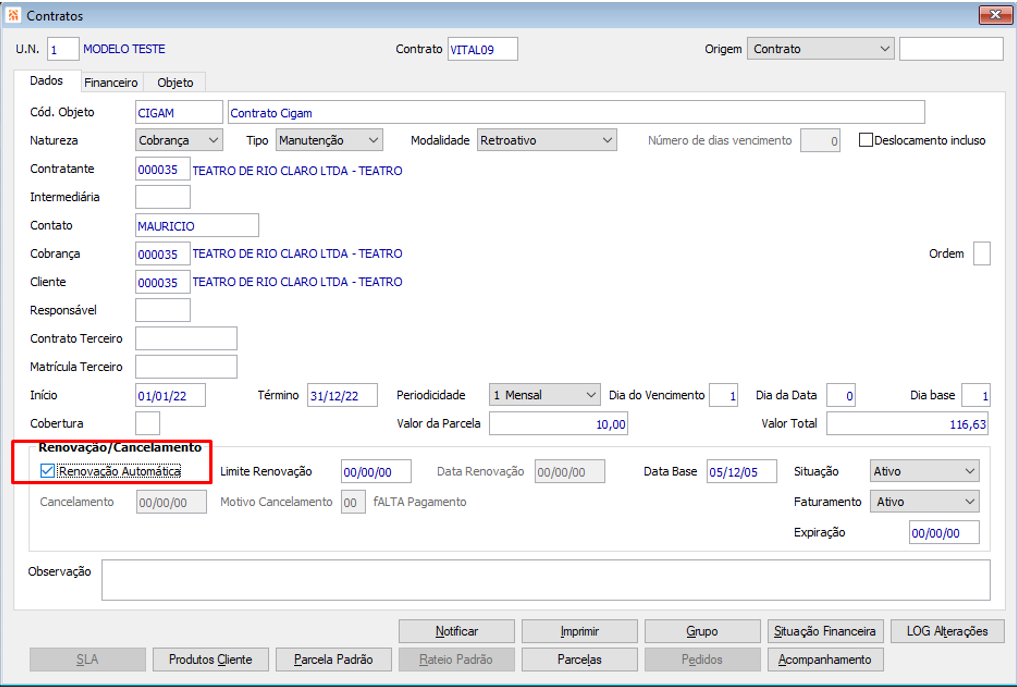The height and width of the screenshot is (687, 1017).
Task: Click the Cancelamento date field
Action: pyautogui.click(x=171, y=501)
